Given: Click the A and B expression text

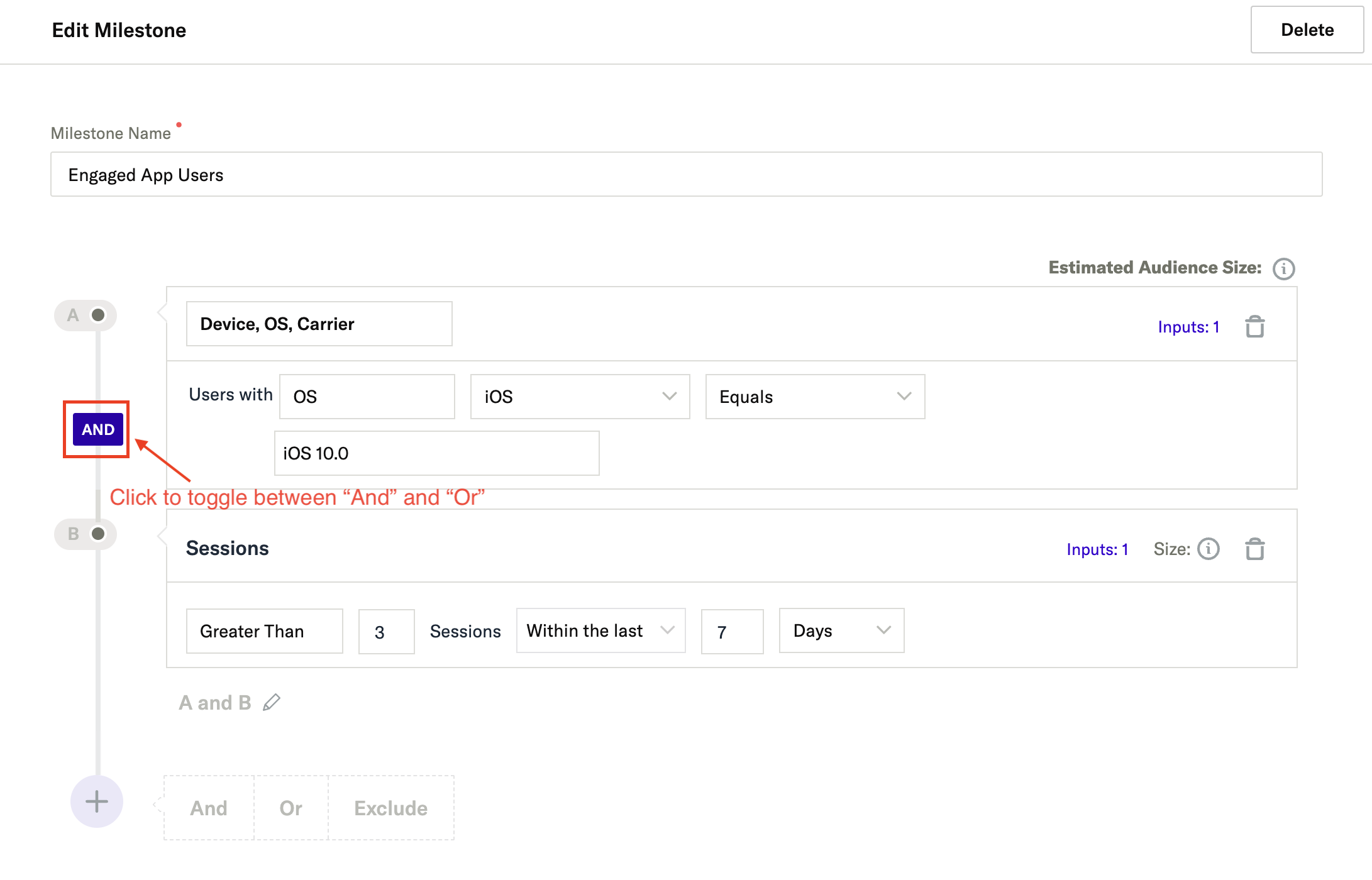Looking at the screenshot, I should click(x=215, y=703).
